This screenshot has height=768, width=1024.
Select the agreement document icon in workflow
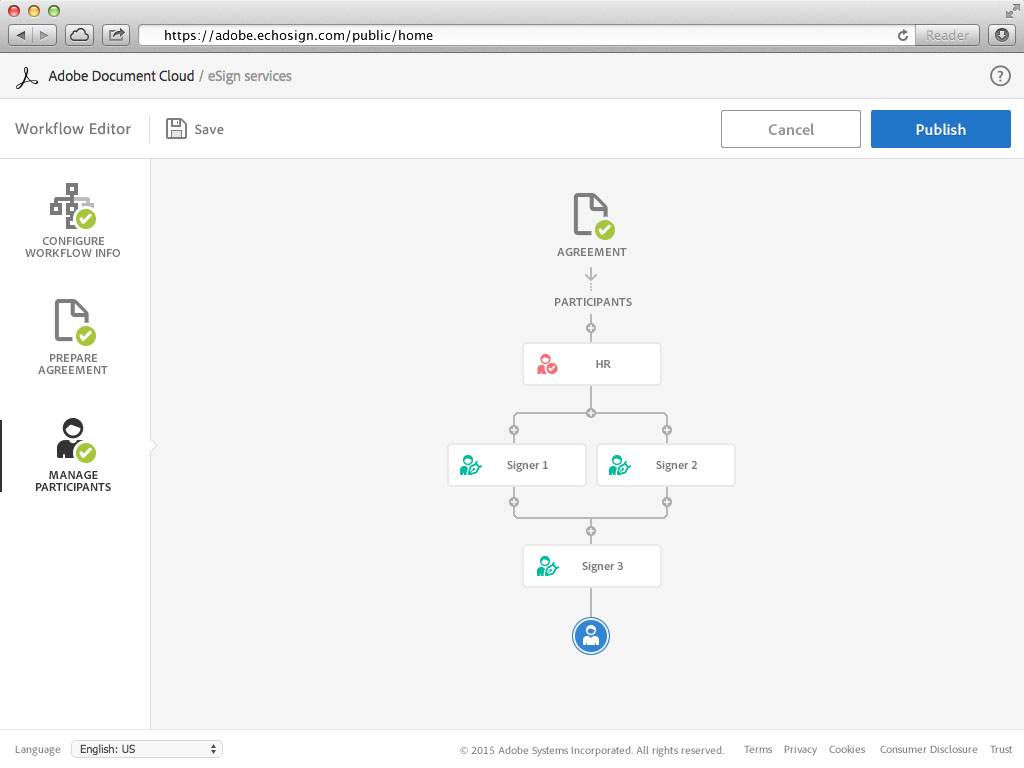point(592,216)
